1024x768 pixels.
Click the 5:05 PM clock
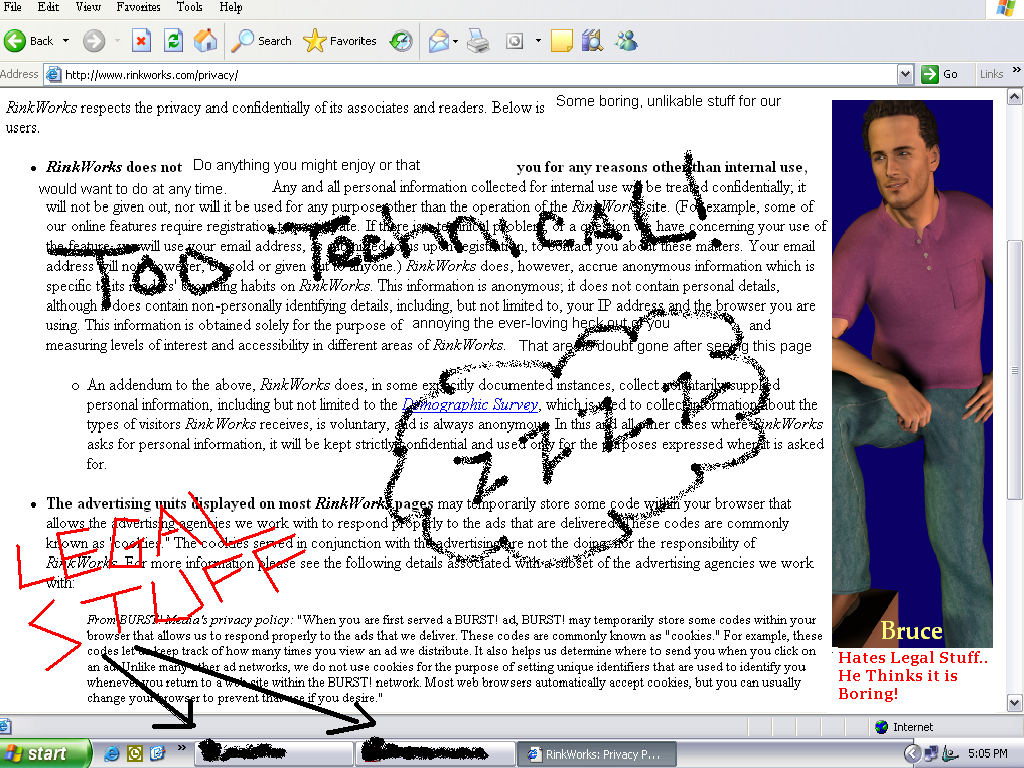pos(987,754)
